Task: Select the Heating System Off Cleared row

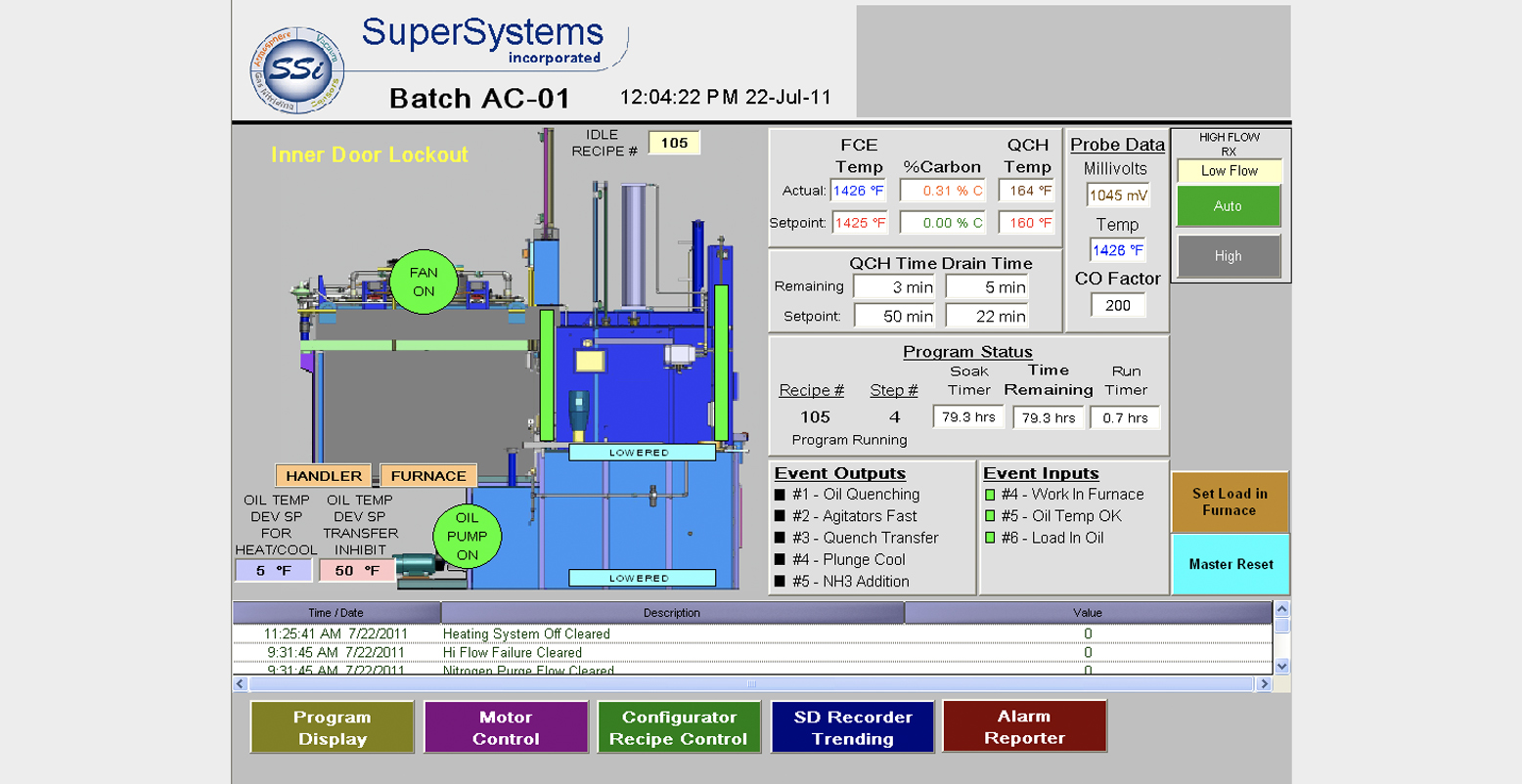Action: pos(752,633)
